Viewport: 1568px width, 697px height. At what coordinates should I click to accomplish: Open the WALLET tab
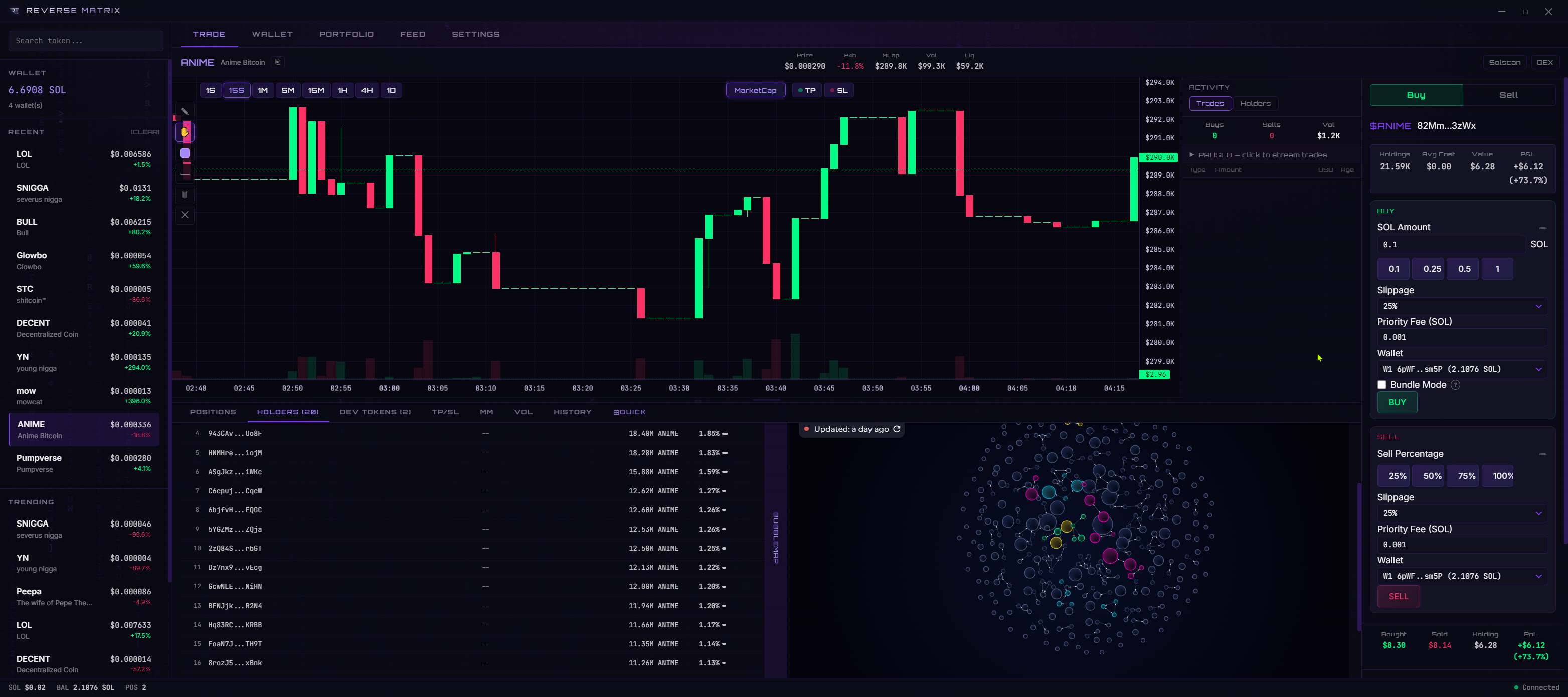click(x=272, y=34)
